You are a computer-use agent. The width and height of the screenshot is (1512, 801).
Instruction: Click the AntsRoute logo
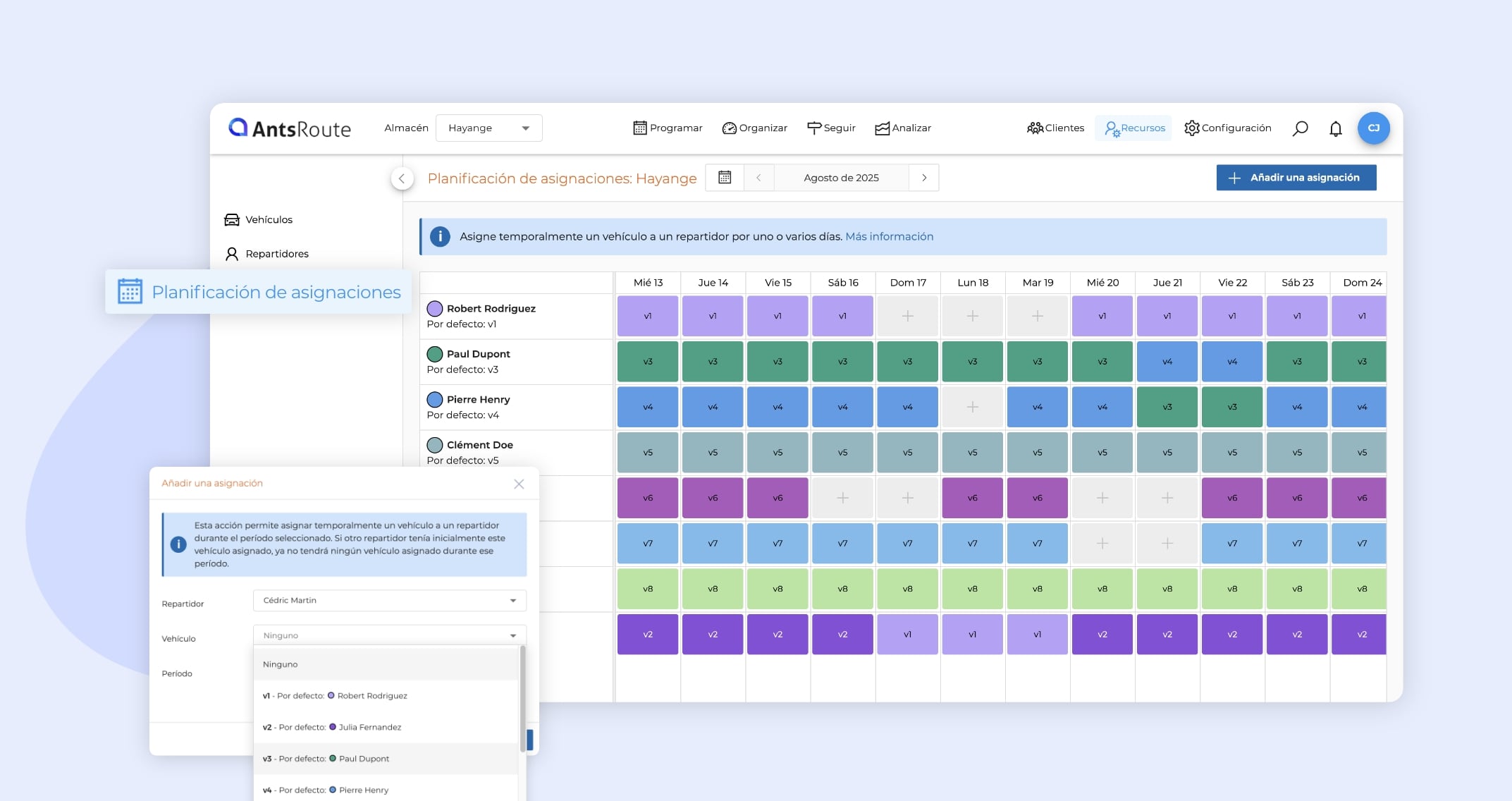pos(290,128)
